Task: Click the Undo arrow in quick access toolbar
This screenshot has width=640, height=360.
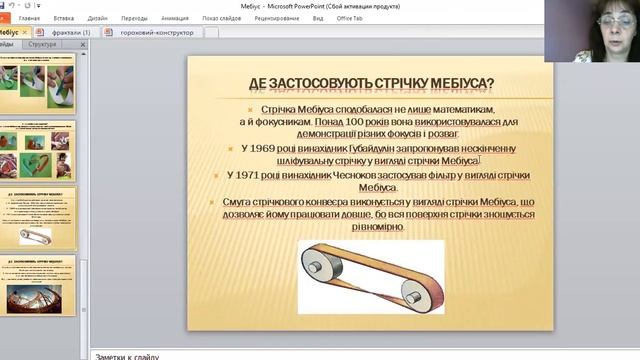Action: click(12, 5)
